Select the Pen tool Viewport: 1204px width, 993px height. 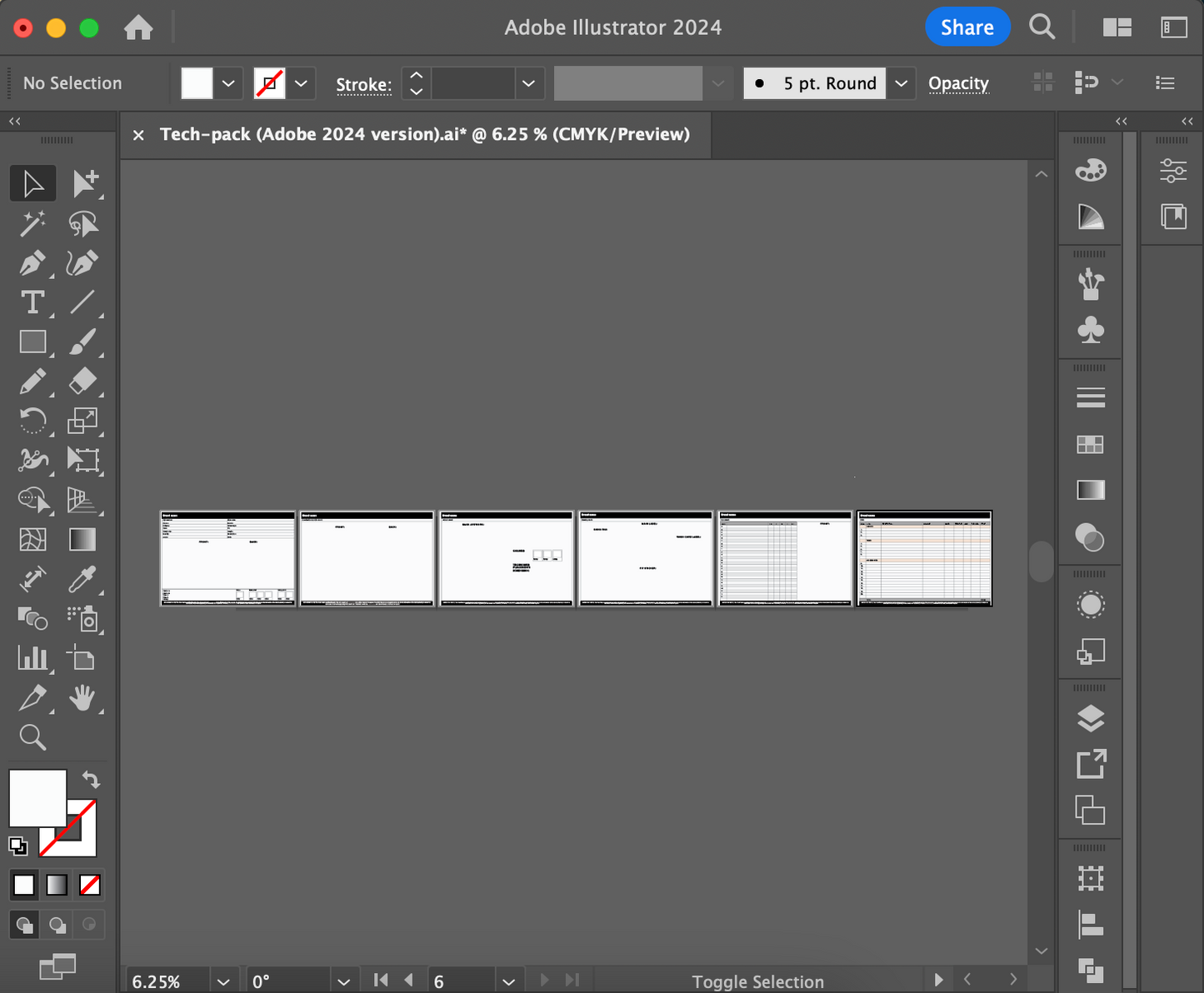click(32, 263)
